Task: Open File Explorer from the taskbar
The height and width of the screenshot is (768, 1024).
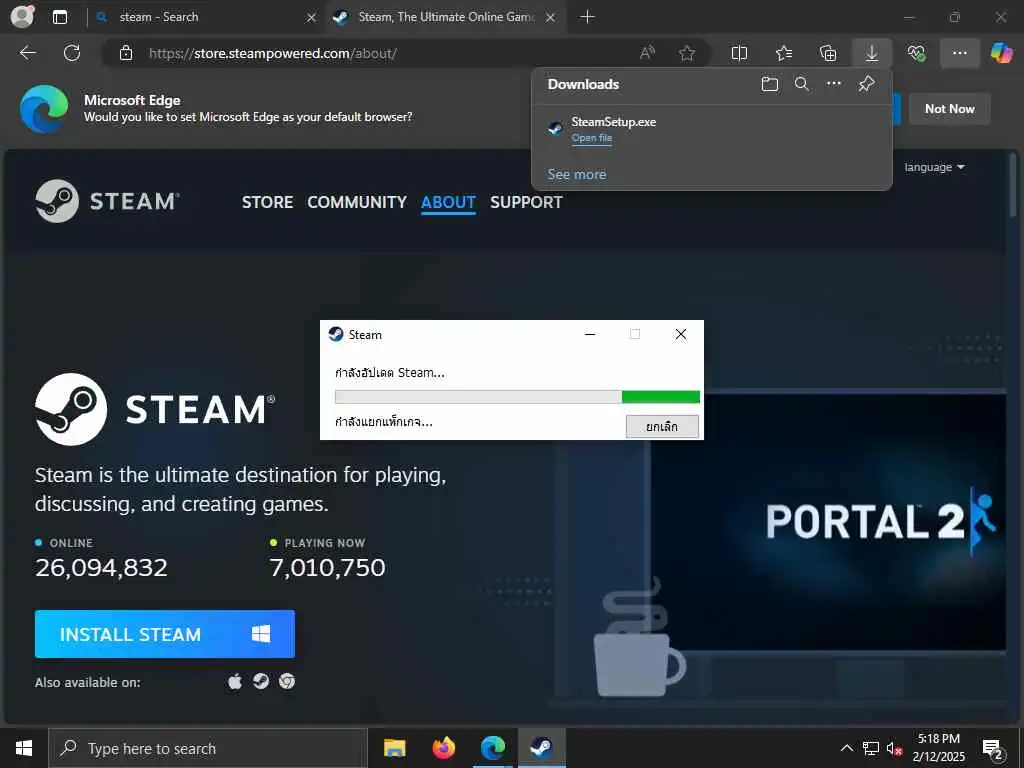Action: coord(394,748)
